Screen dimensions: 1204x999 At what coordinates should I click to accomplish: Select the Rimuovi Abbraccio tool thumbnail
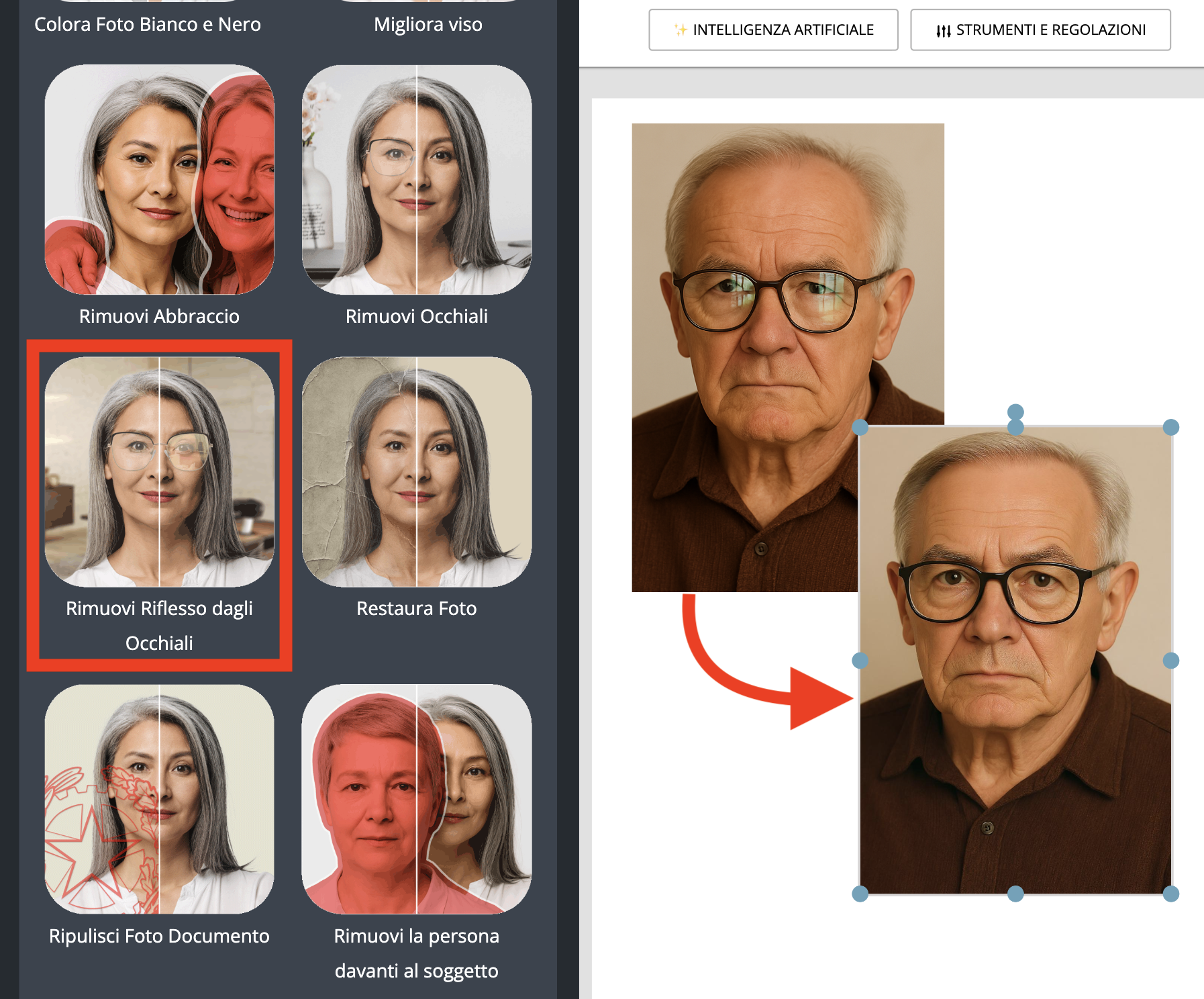159,179
